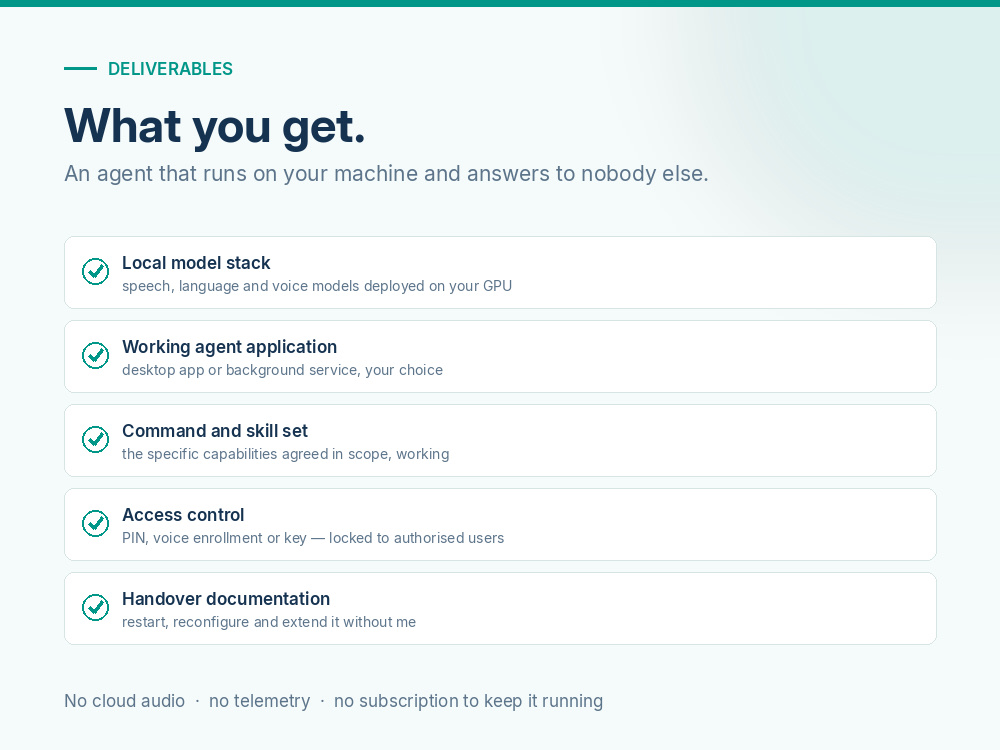The height and width of the screenshot is (750, 1000).
Task: Click 'no subscription to keep it running'
Action: pos(468,701)
